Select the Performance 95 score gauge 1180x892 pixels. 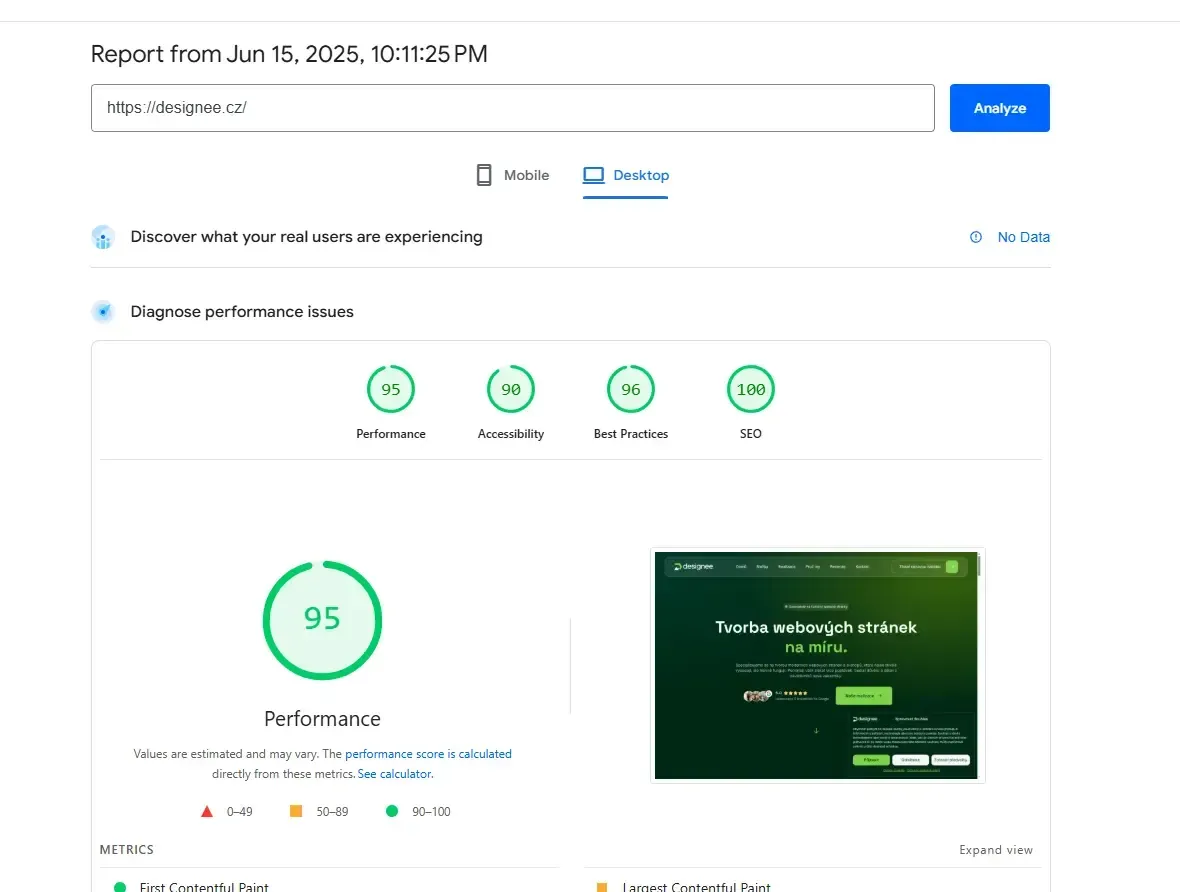click(391, 389)
